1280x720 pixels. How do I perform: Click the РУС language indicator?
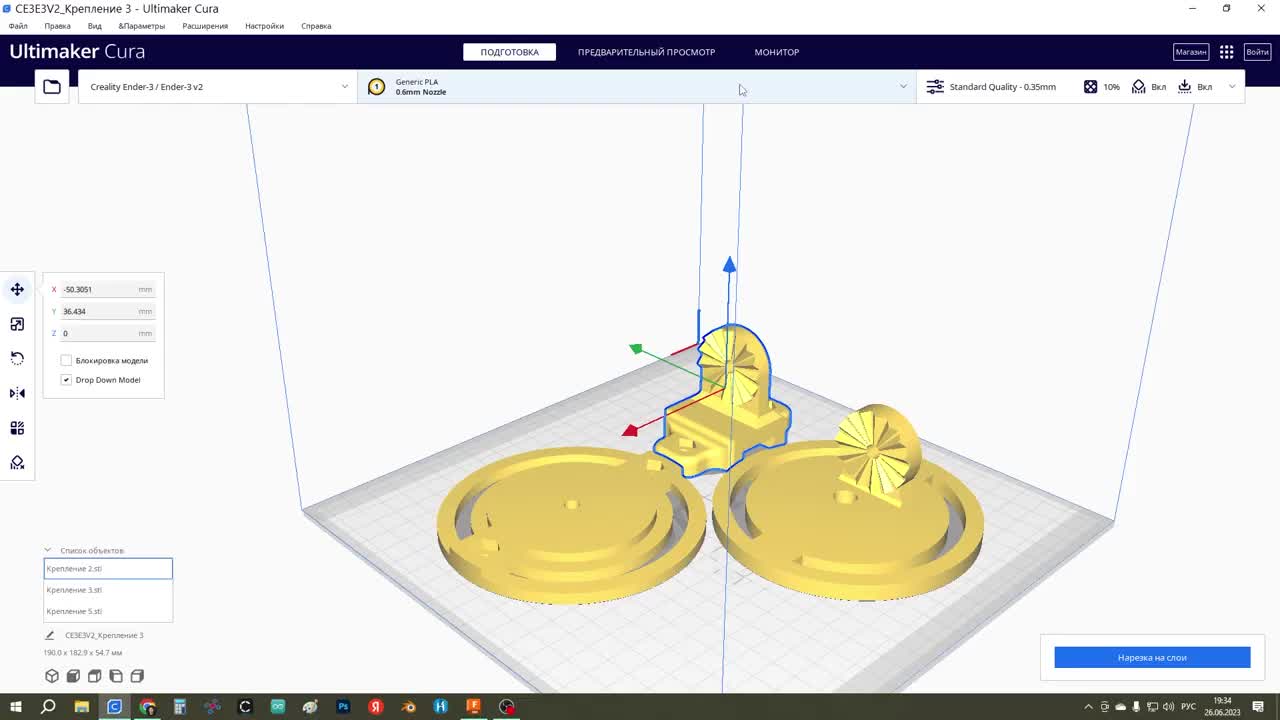click(x=1188, y=707)
